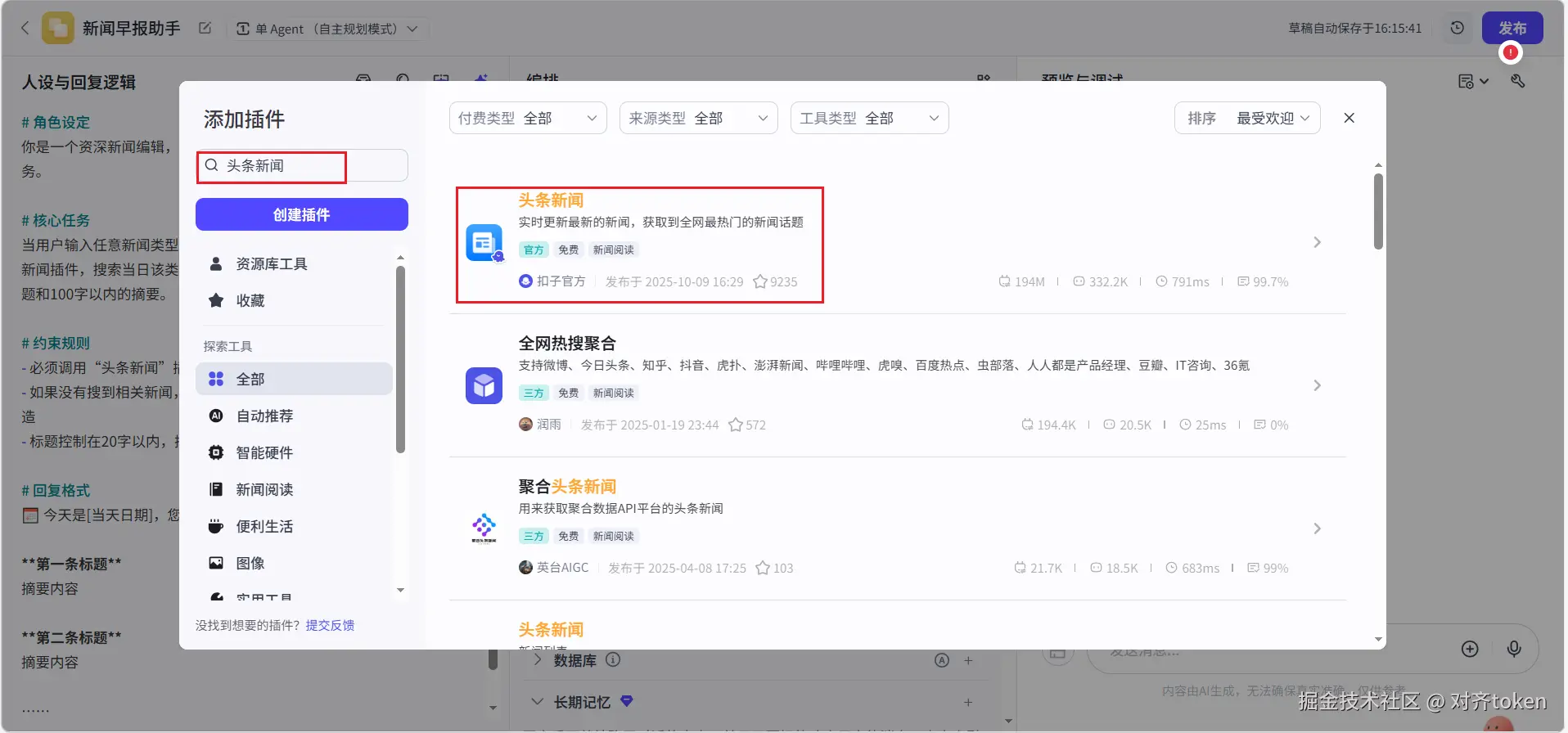
Task: Open the draft history clock icon
Action: coord(1458,28)
